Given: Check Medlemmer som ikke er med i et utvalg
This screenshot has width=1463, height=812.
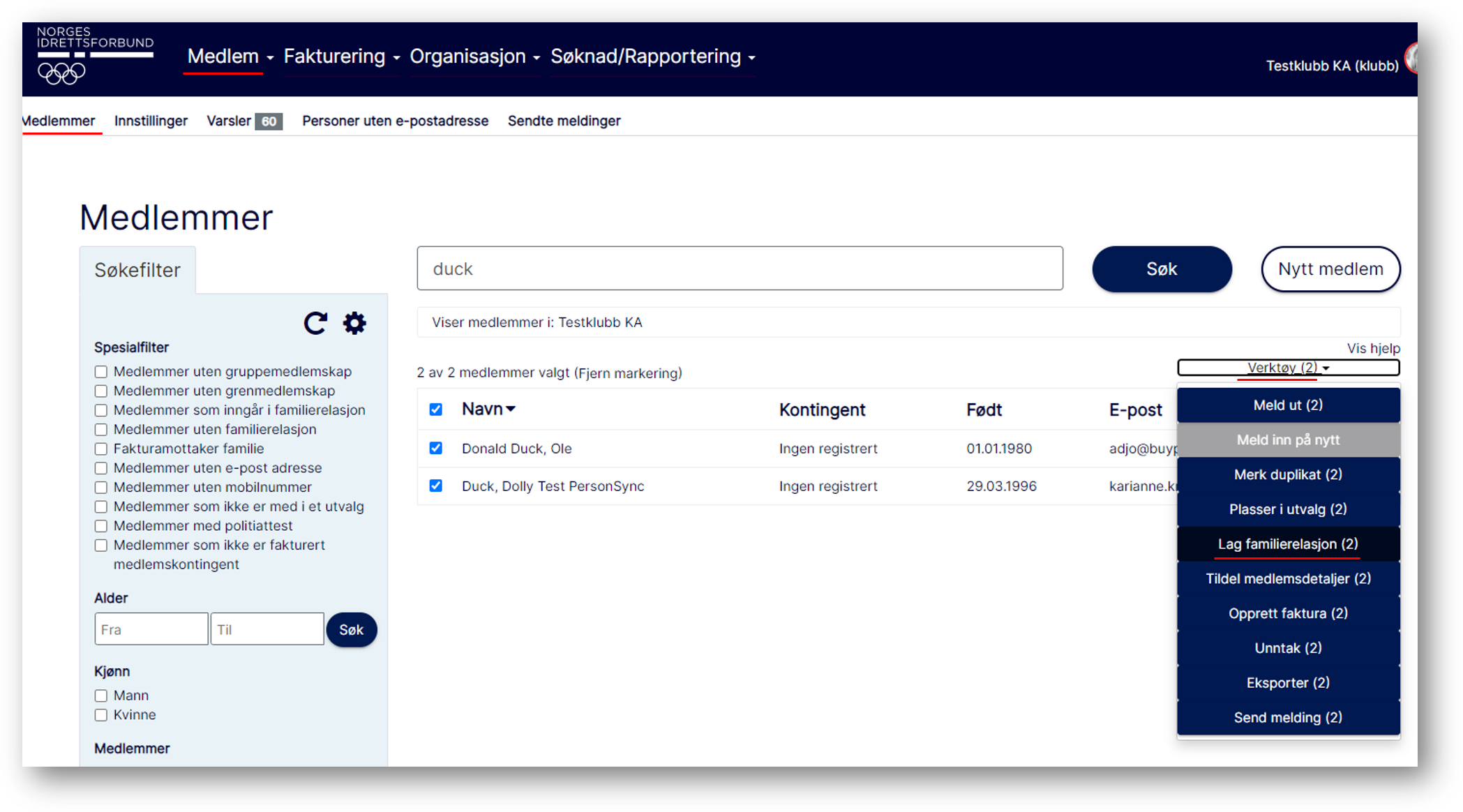Looking at the screenshot, I should click(101, 507).
